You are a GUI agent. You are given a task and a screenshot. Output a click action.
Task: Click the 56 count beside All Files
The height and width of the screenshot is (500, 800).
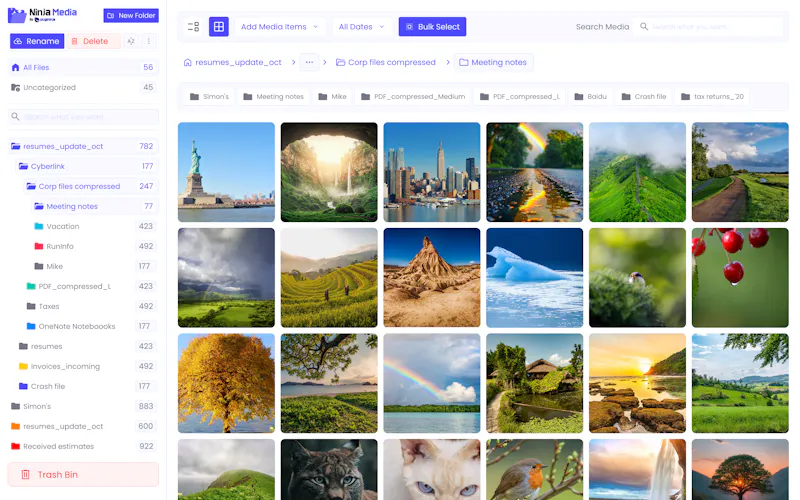pyautogui.click(x=148, y=67)
